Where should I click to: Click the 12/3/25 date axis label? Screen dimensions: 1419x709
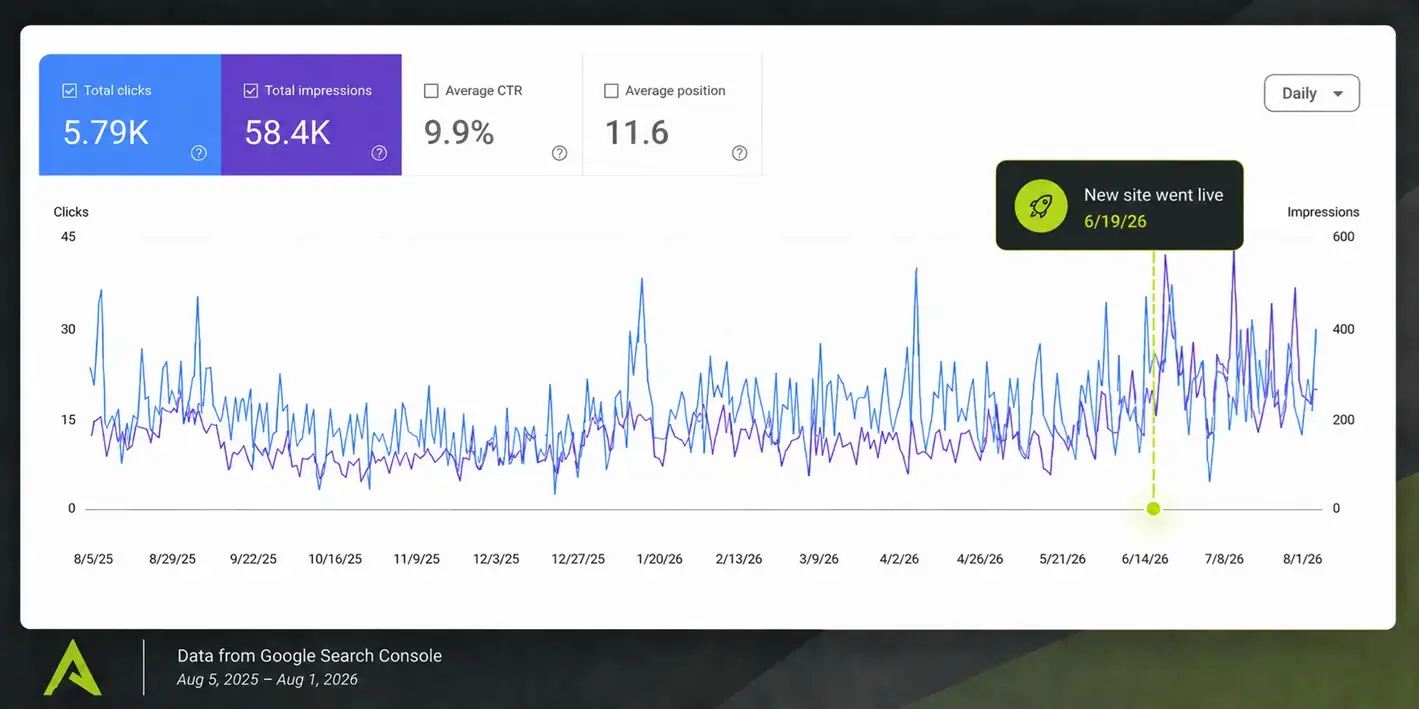(496, 559)
